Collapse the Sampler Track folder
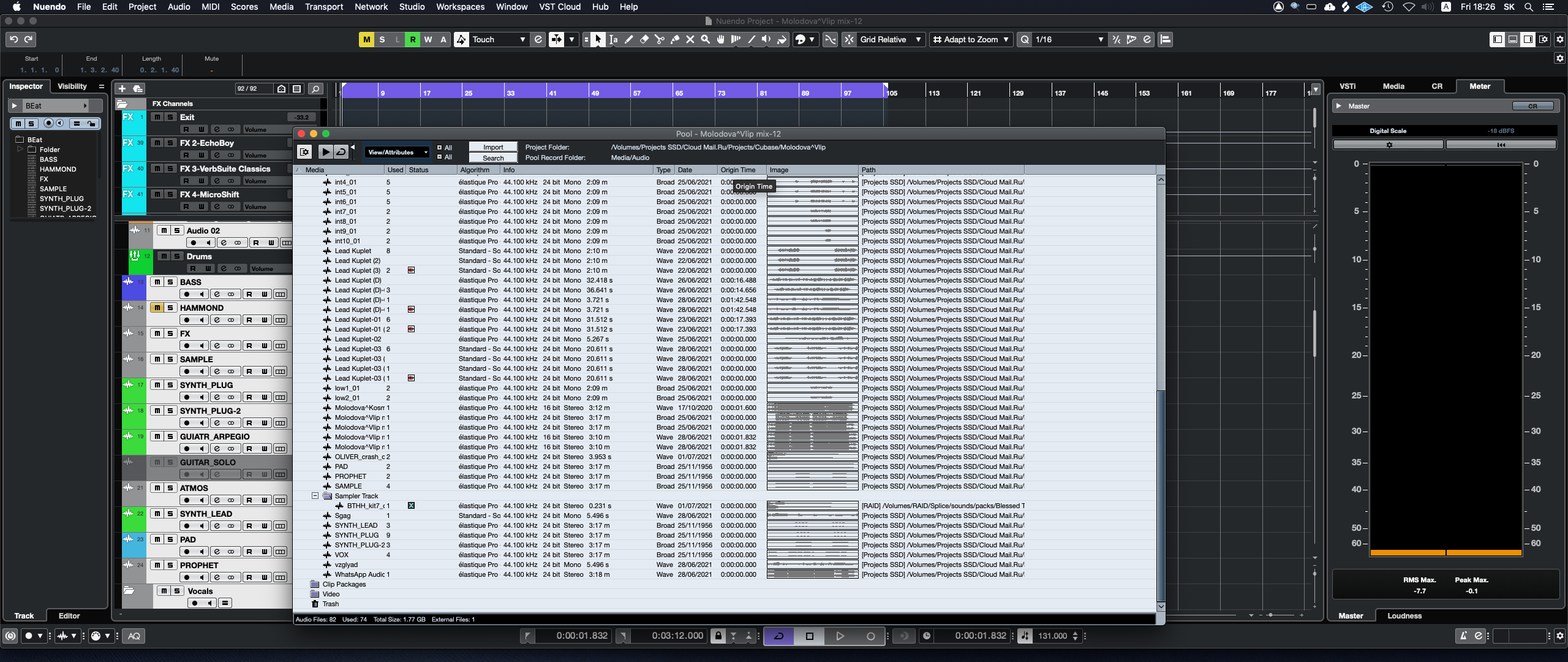Viewport: 1568px width, 662px height. (x=315, y=496)
